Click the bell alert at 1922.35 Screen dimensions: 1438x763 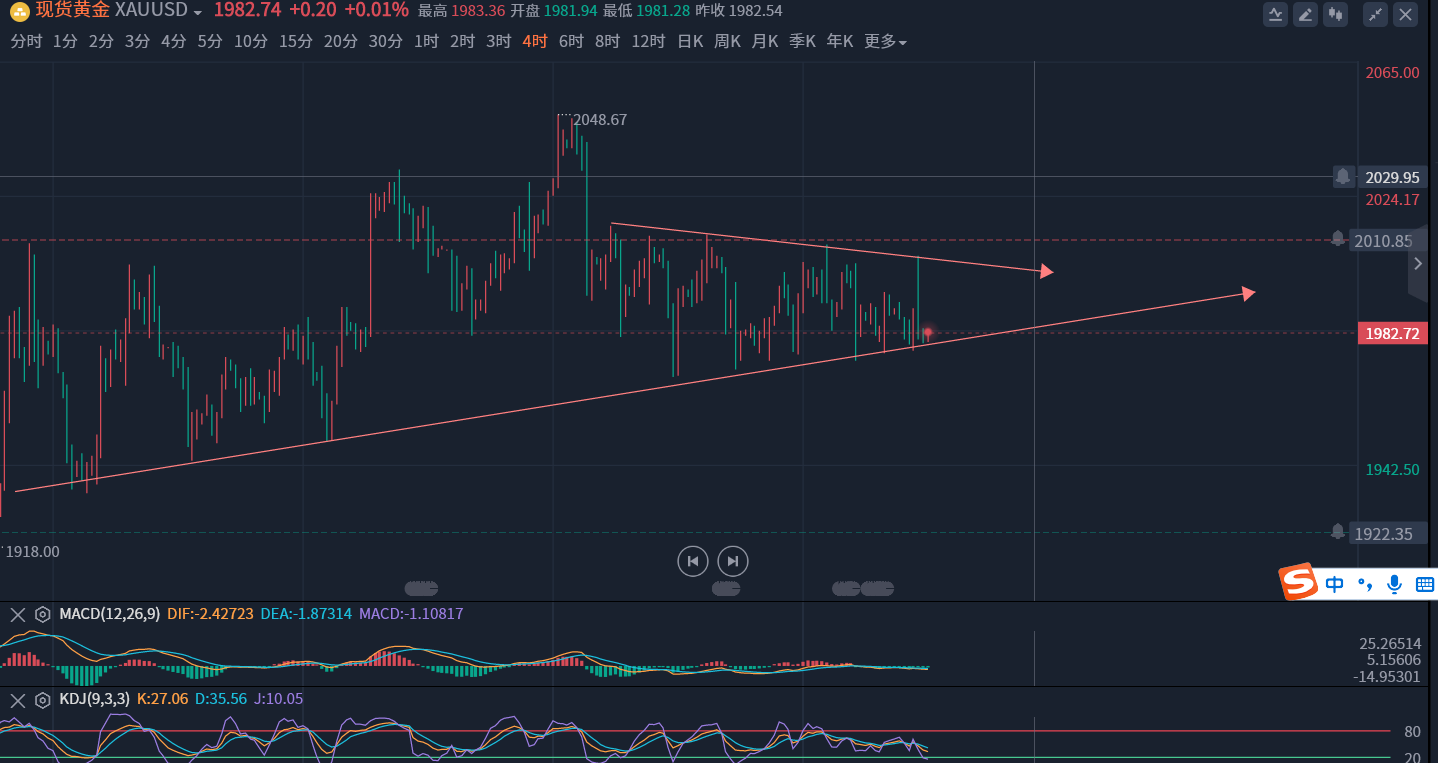pos(1338,531)
